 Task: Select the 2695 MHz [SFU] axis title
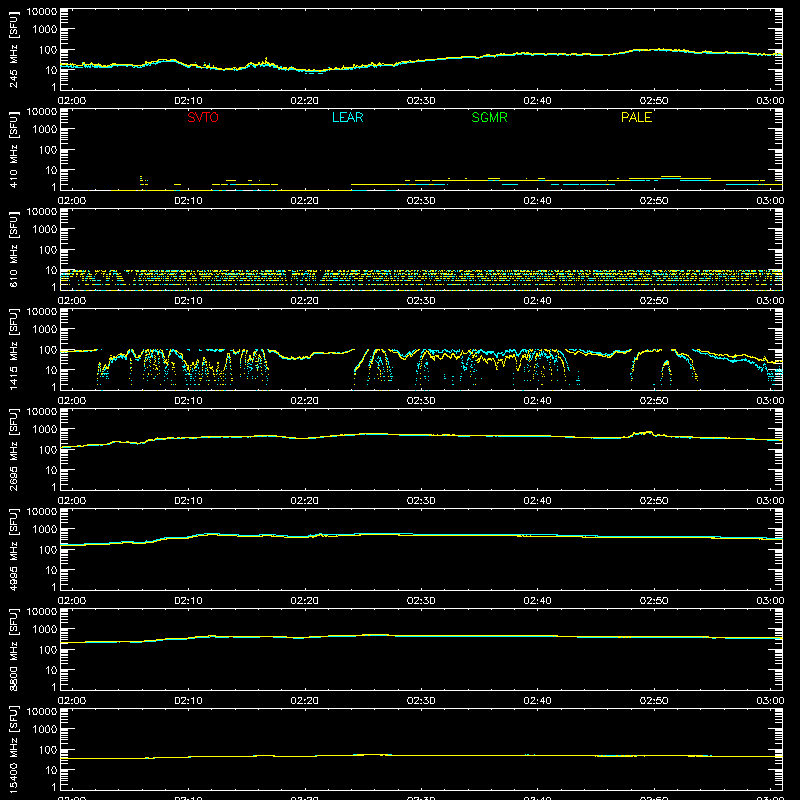(x=13, y=449)
